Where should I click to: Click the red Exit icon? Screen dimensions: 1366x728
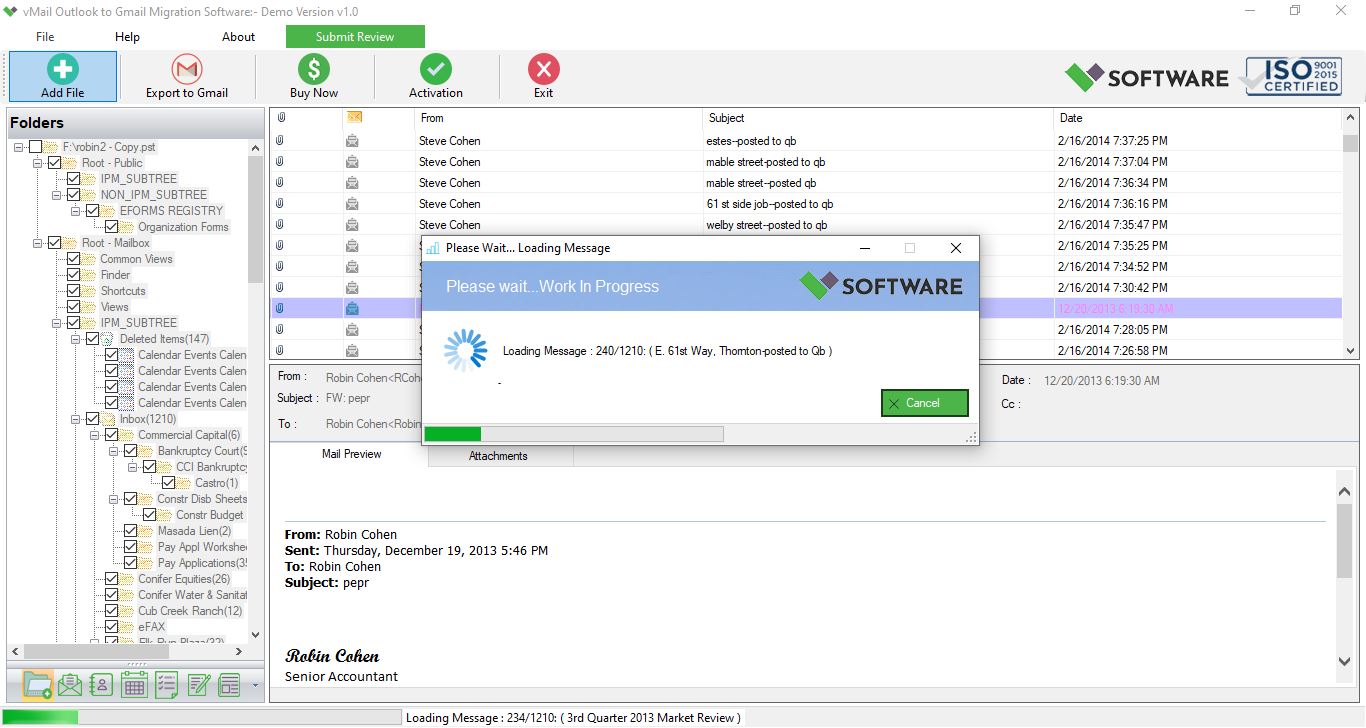pos(543,69)
